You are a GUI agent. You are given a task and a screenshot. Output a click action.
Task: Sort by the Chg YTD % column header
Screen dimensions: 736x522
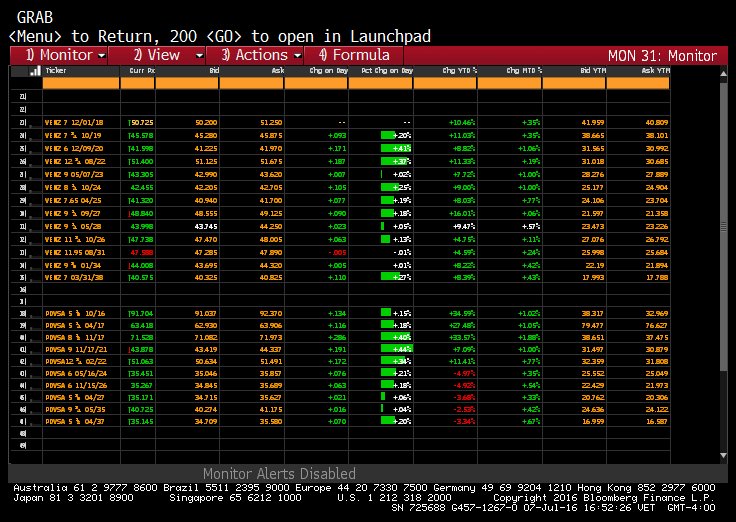click(x=460, y=70)
